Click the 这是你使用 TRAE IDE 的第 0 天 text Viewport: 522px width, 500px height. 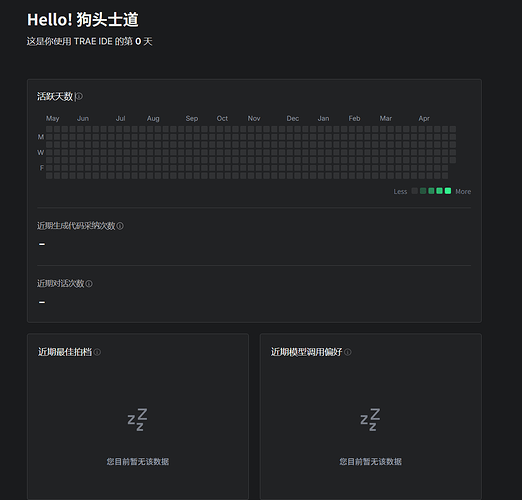89,42
